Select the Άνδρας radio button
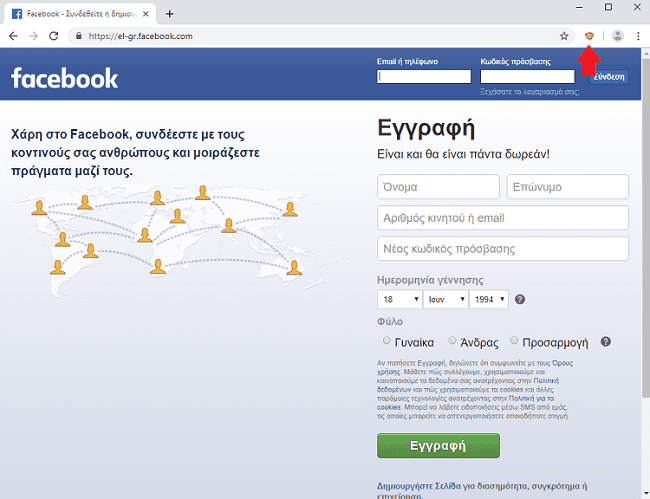 452,340
